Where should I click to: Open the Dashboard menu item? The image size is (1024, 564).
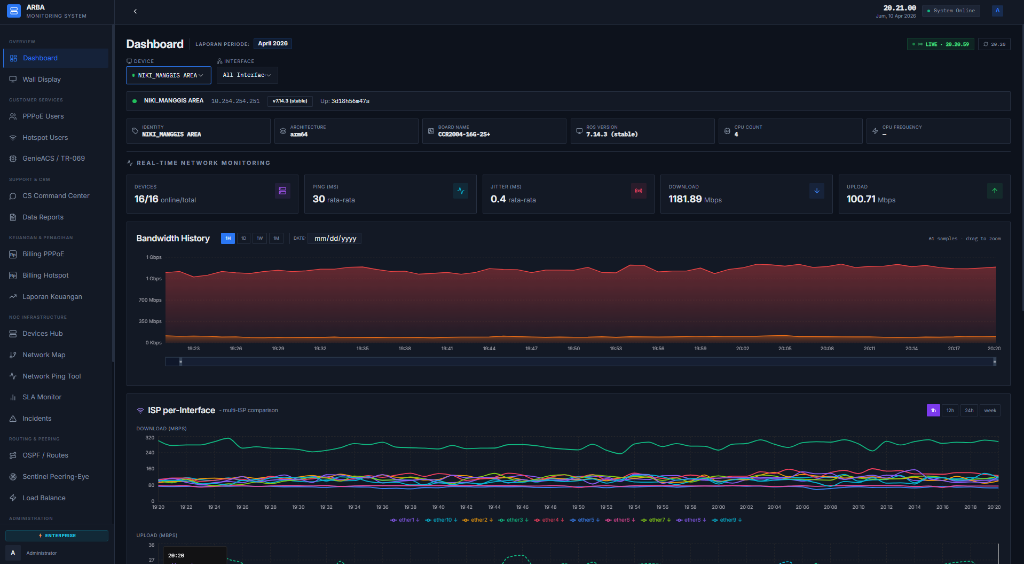(x=56, y=58)
